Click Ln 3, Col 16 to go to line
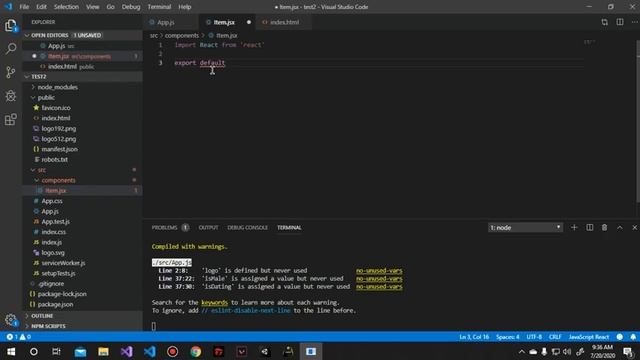The image size is (640, 360). pyautogui.click(x=474, y=337)
